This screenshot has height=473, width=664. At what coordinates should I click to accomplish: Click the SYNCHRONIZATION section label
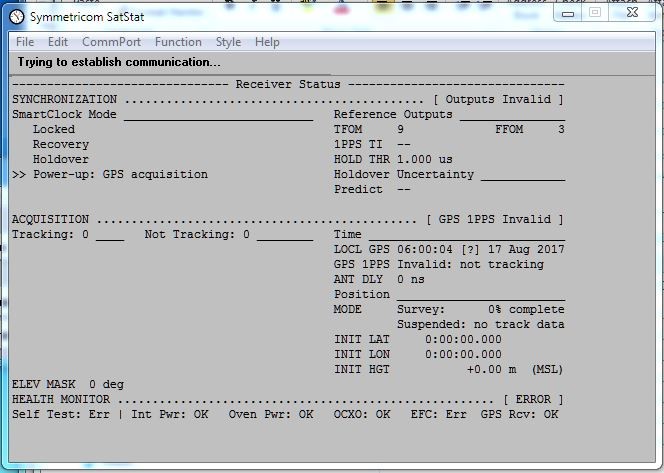64,99
